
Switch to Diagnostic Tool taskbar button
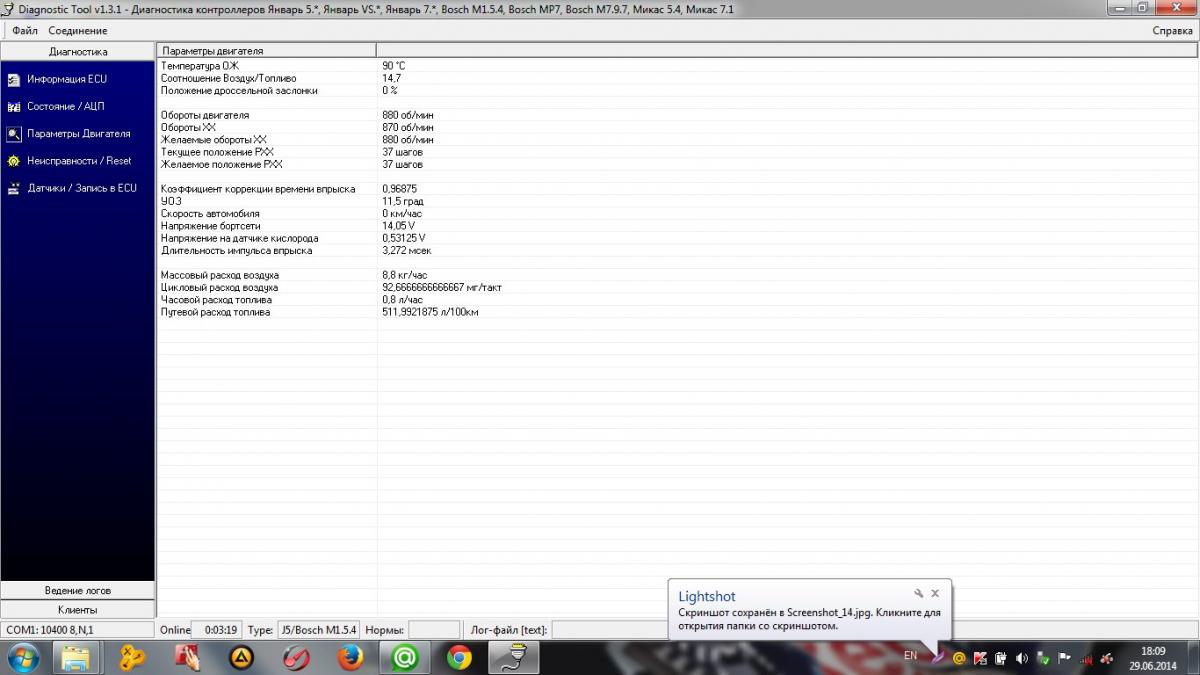(513, 657)
